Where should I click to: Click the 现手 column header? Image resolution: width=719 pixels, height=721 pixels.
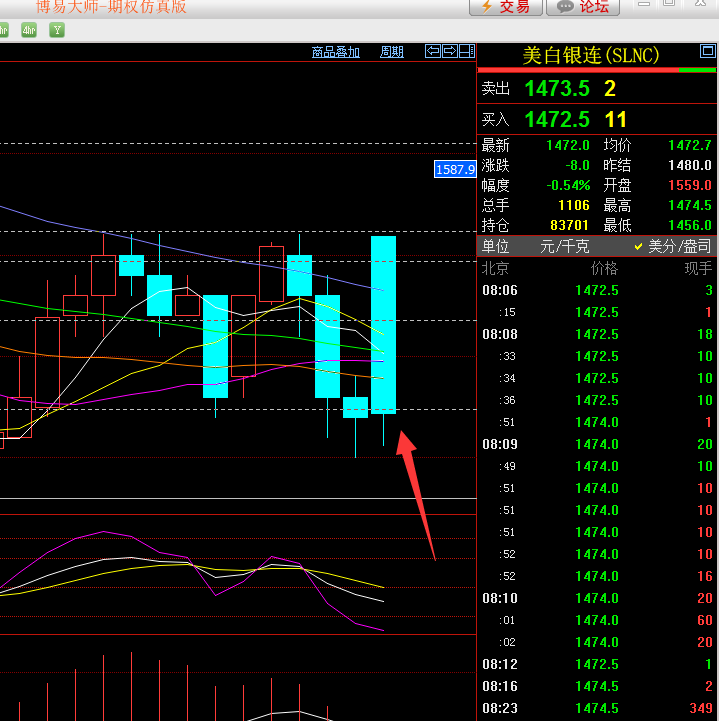point(698,268)
